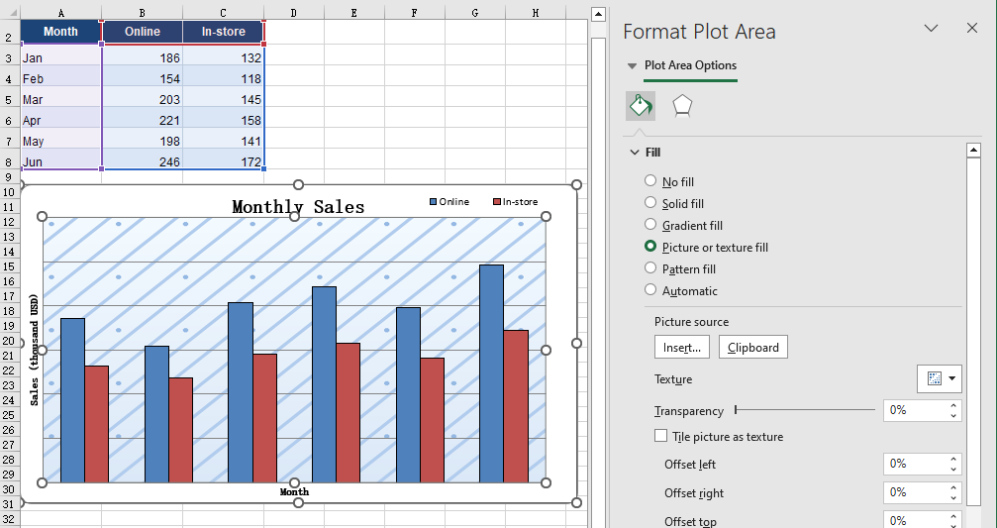Select the Online legend entry

(450, 202)
